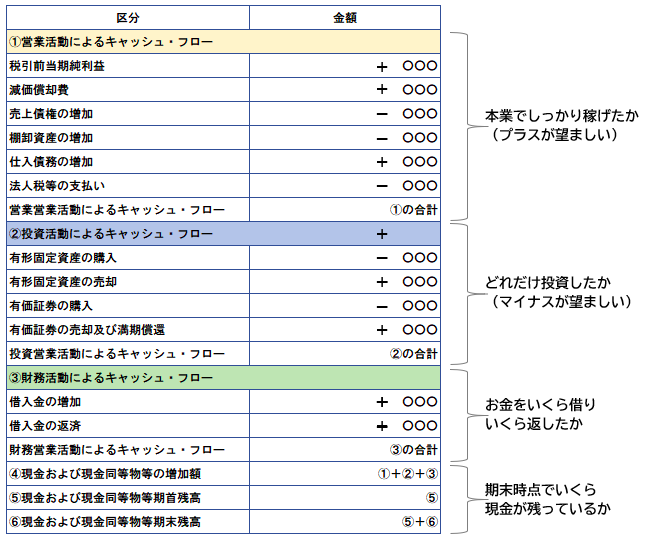This screenshot has height=545, width=654.
Task: Click the annotation 期末時点でいくら
Action: 541,490
